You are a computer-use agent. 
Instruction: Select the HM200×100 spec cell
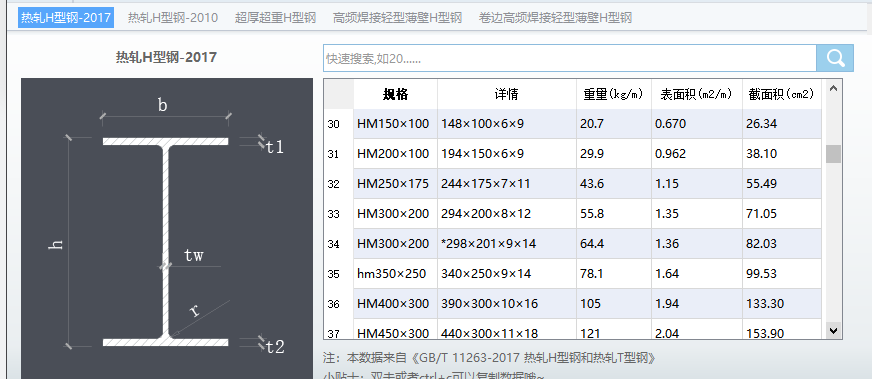pyautogui.click(x=395, y=154)
